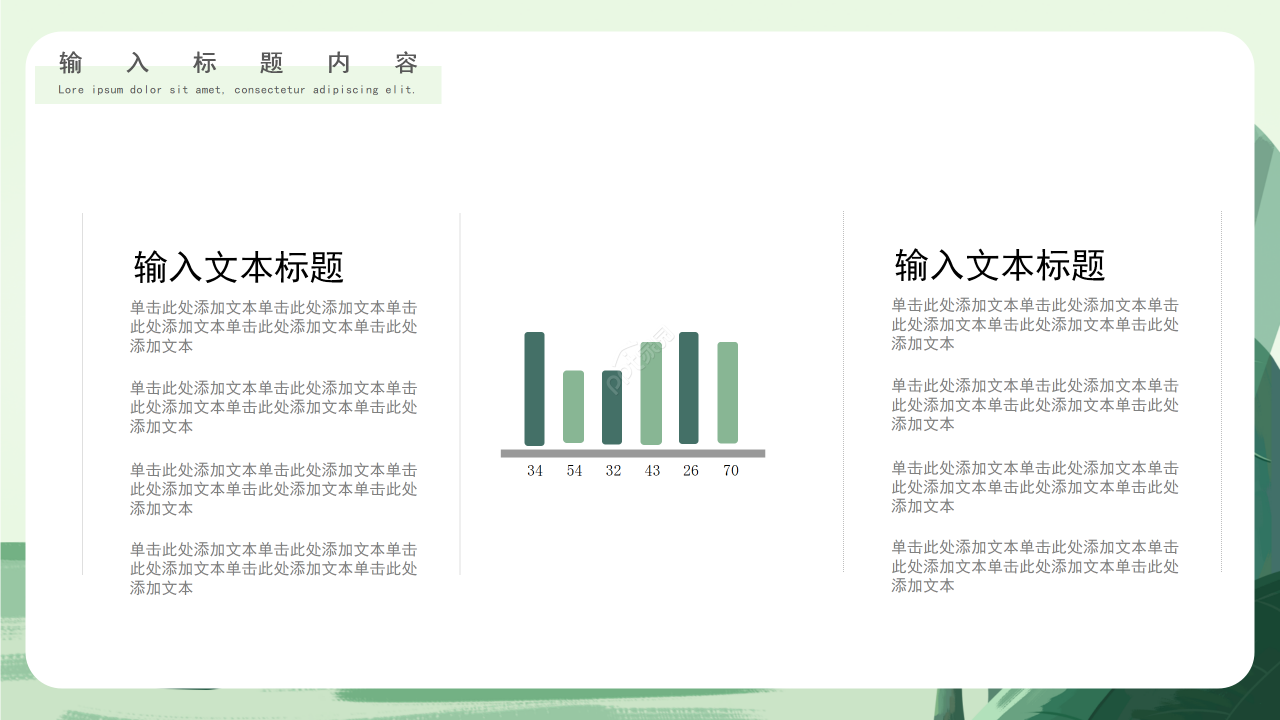This screenshot has width=1280, height=720.
Task: Click the slide title 输入标题内容
Action: point(240,62)
